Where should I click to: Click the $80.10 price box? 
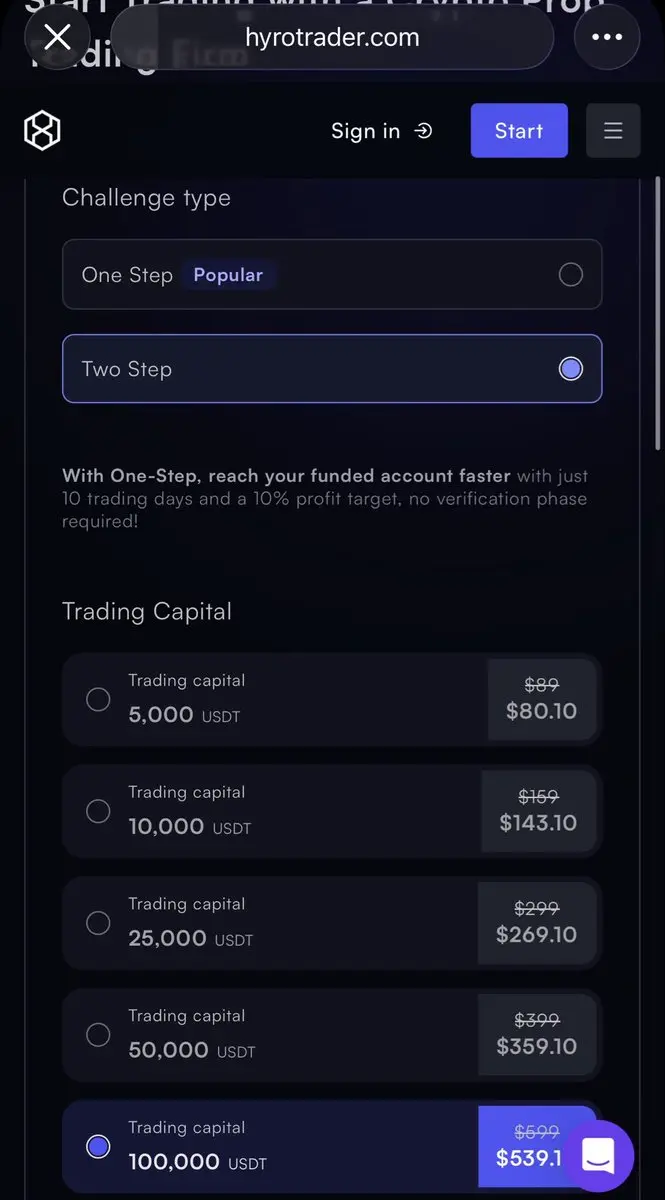(x=541, y=699)
